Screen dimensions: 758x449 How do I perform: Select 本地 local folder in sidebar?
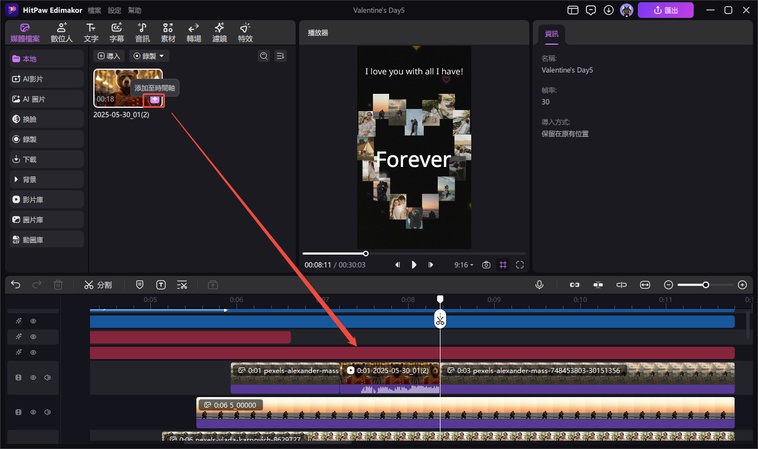46,59
